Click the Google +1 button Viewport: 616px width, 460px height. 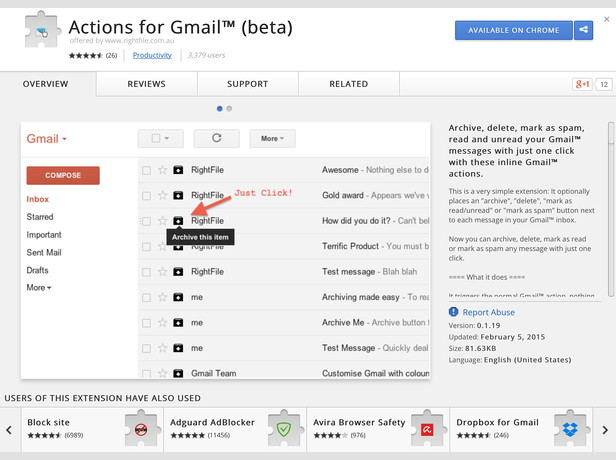[582, 84]
